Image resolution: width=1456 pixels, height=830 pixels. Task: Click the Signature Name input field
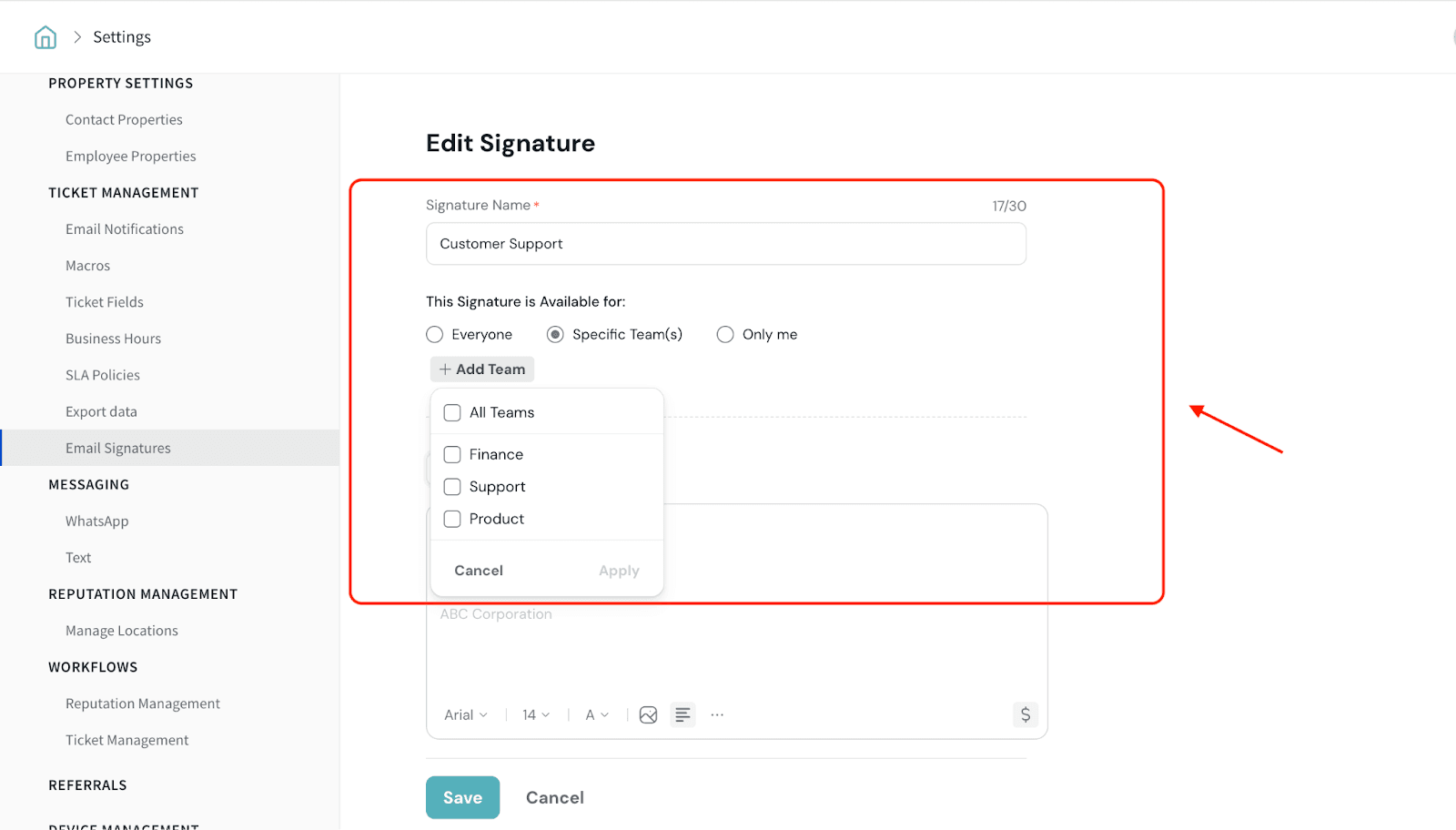[725, 244]
